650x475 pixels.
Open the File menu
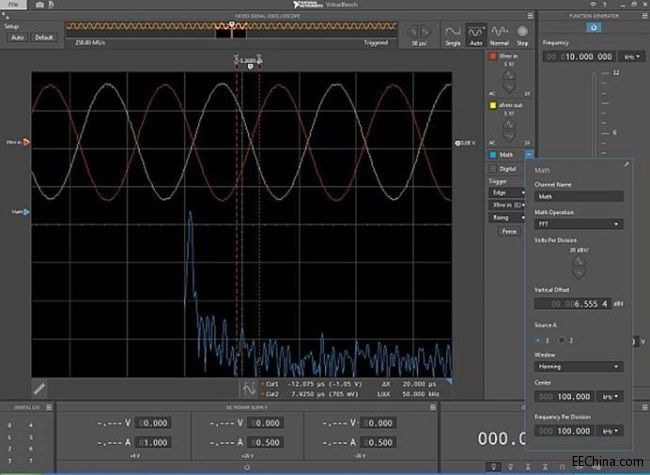click(x=13, y=5)
